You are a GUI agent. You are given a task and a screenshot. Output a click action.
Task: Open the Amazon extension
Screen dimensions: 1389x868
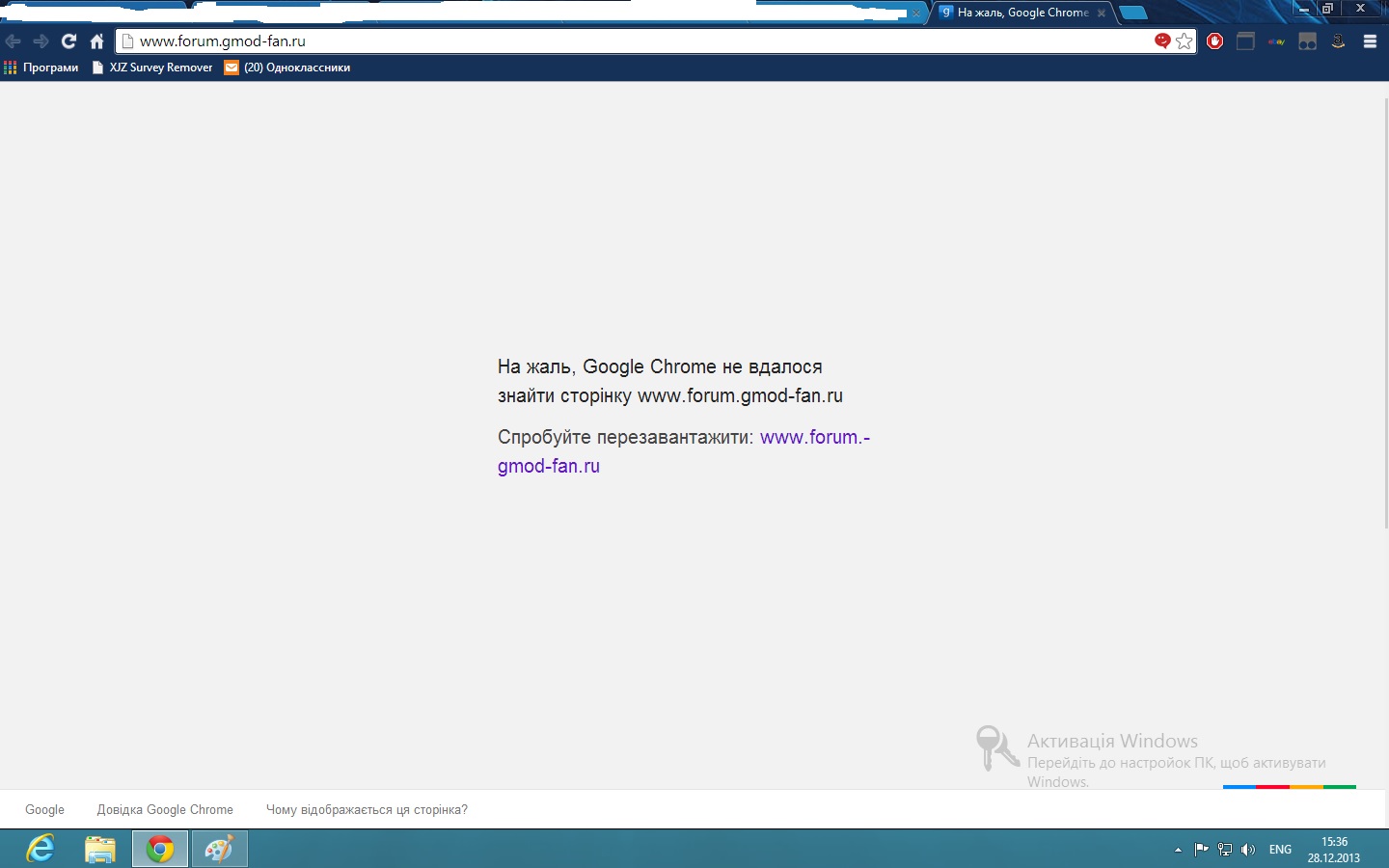pyautogui.click(x=1339, y=41)
